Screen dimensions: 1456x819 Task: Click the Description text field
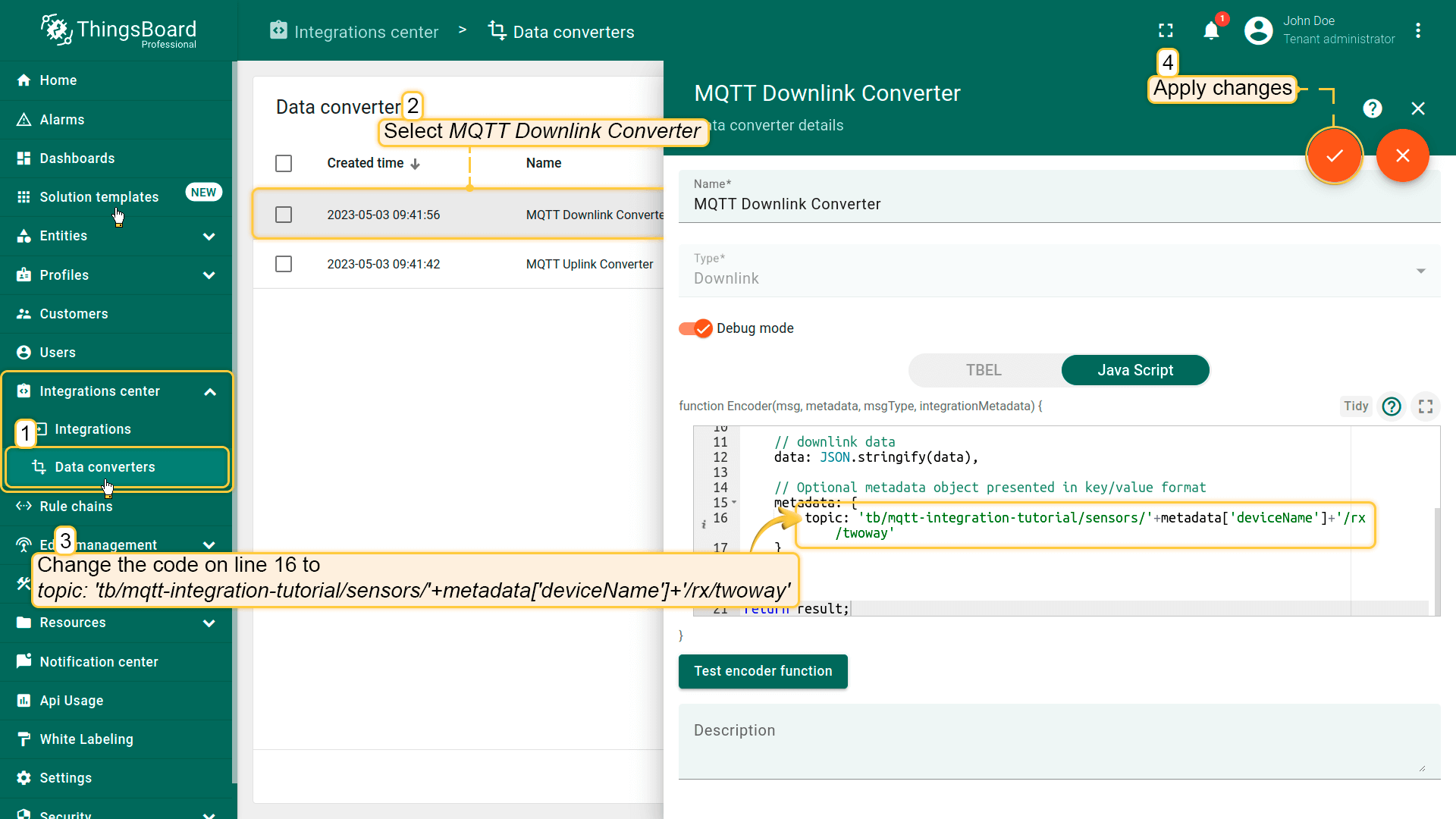pyautogui.click(x=1059, y=741)
